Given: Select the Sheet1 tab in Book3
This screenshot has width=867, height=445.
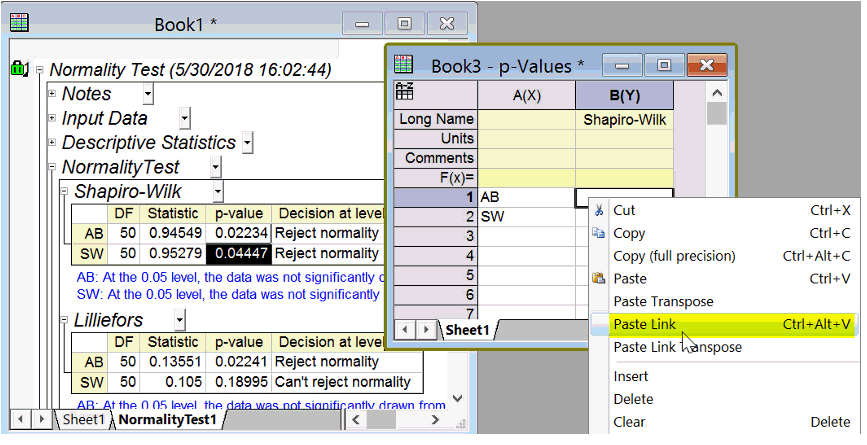Looking at the screenshot, I should tap(467, 330).
